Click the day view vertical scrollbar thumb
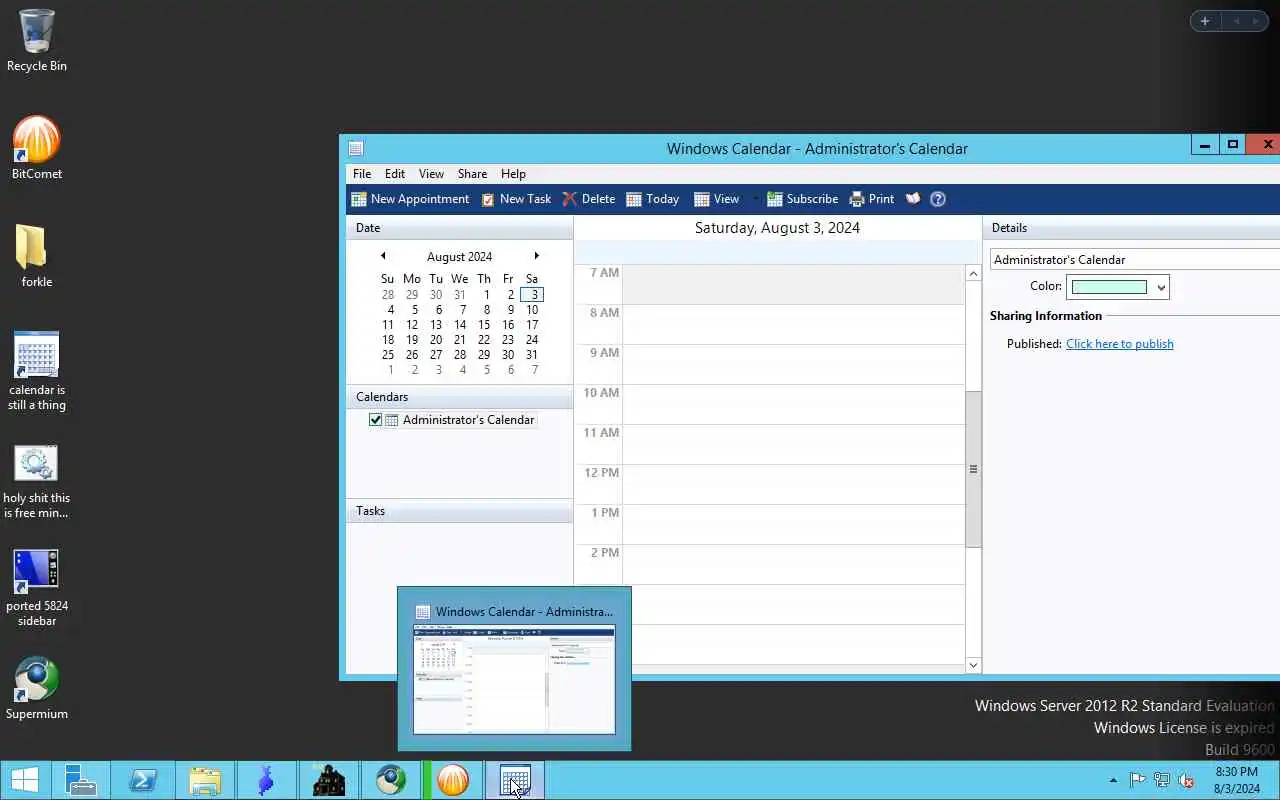This screenshot has width=1280, height=800. point(973,469)
